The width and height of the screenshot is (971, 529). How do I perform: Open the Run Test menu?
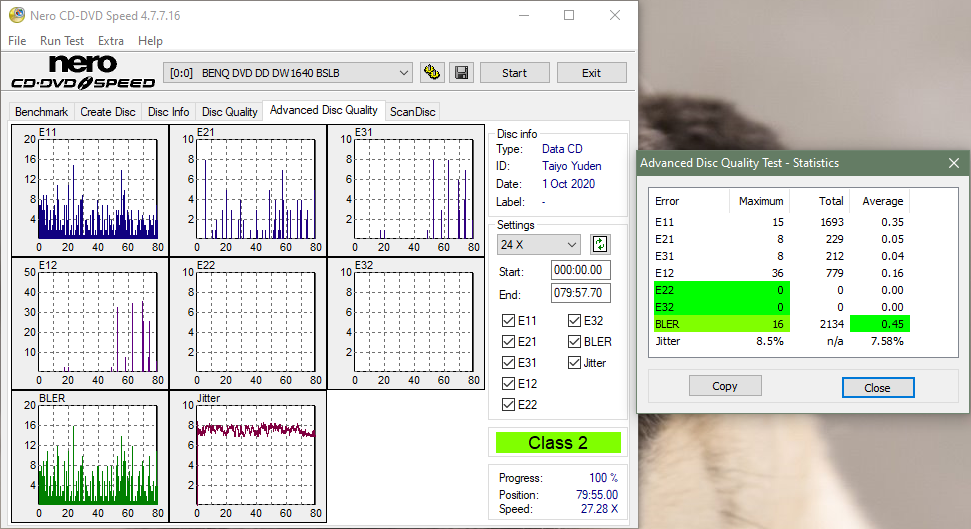(61, 40)
